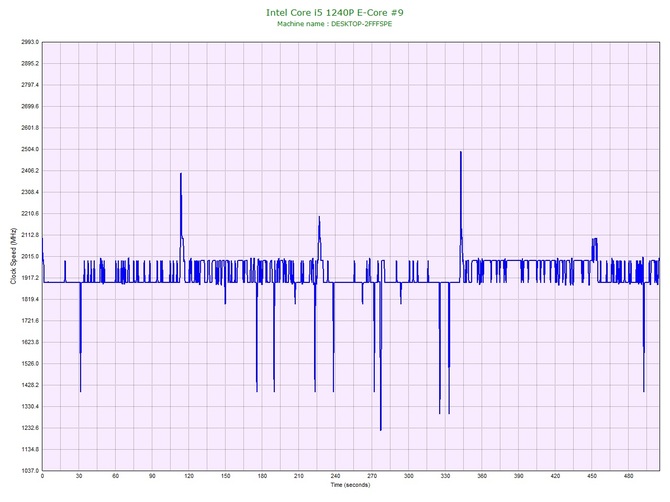The height and width of the screenshot is (502, 670).
Task: Click the highest clock spike near 340 seconds
Action: pyautogui.click(x=461, y=152)
